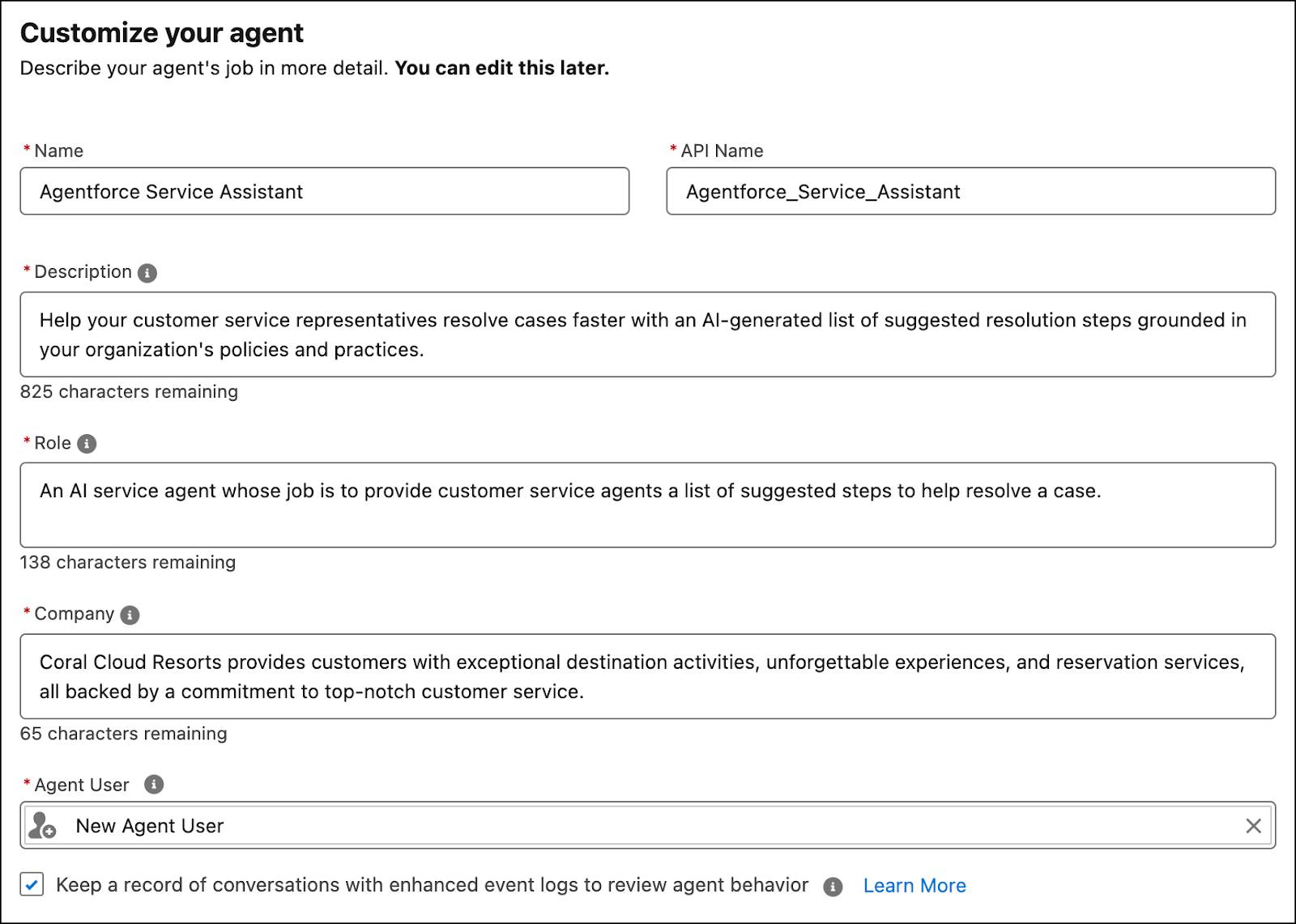The height and width of the screenshot is (924, 1296).
Task: Click the Agent User lookup field
Action: click(648, 826)
